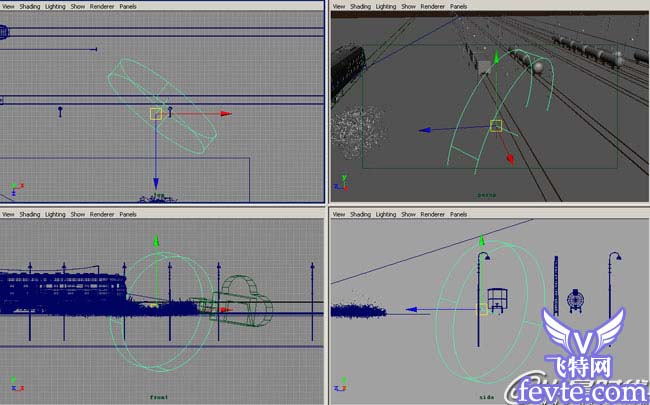This screenshot has height=405, width=650.
Task: Open Show menu in side viewport panel
Action: tap(408, 214)
